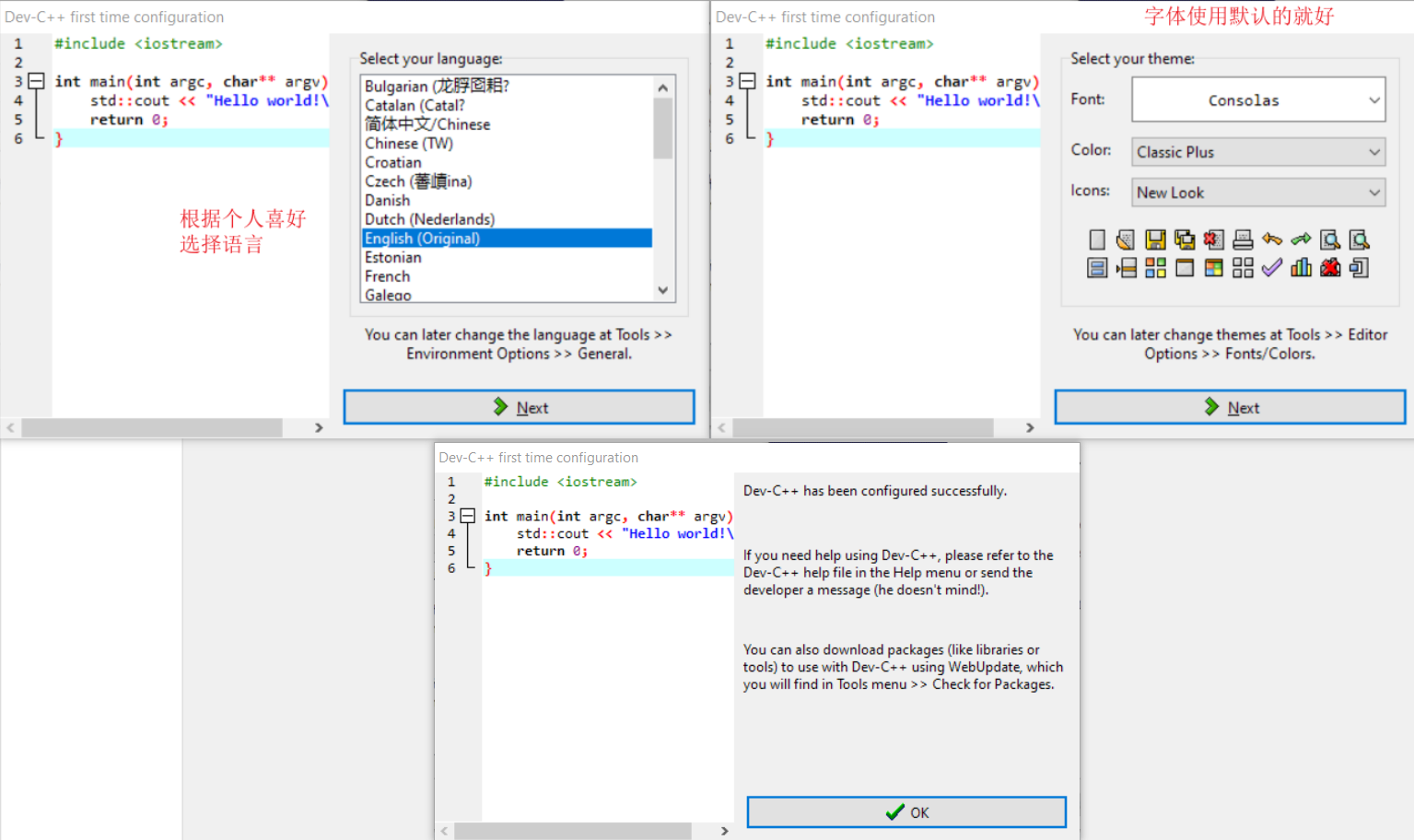Image resolution: width=1414 pixels, height=840 pixels.
Task: Collapse code fold at line 3 in language window
Action: pyautogui.click(x=36, y=81)
